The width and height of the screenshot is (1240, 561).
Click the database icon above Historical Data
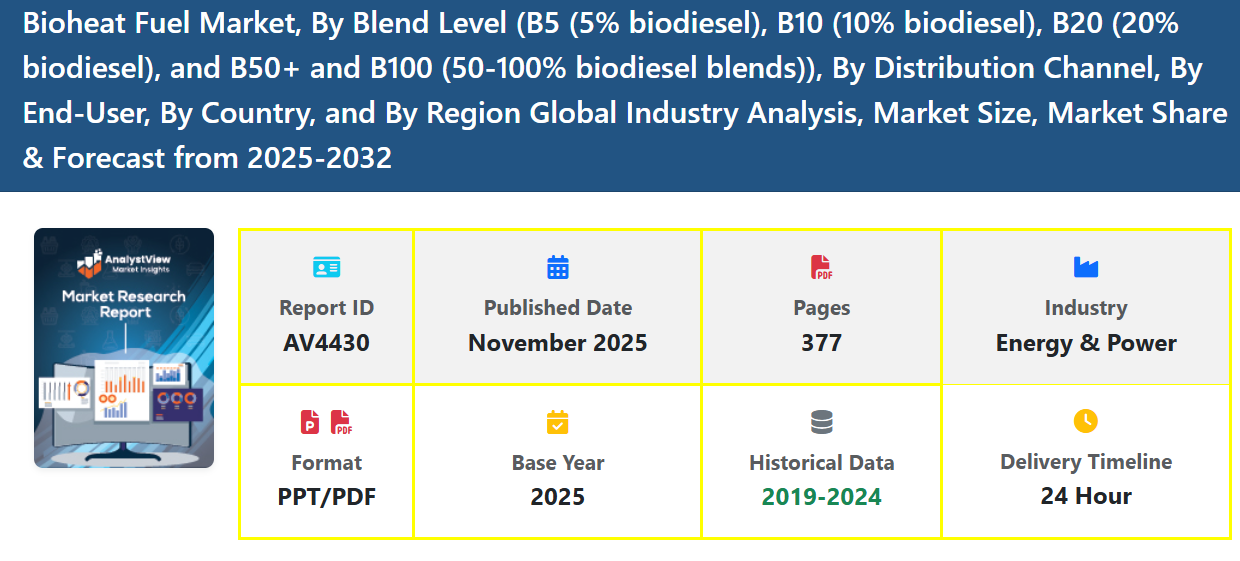821,422
